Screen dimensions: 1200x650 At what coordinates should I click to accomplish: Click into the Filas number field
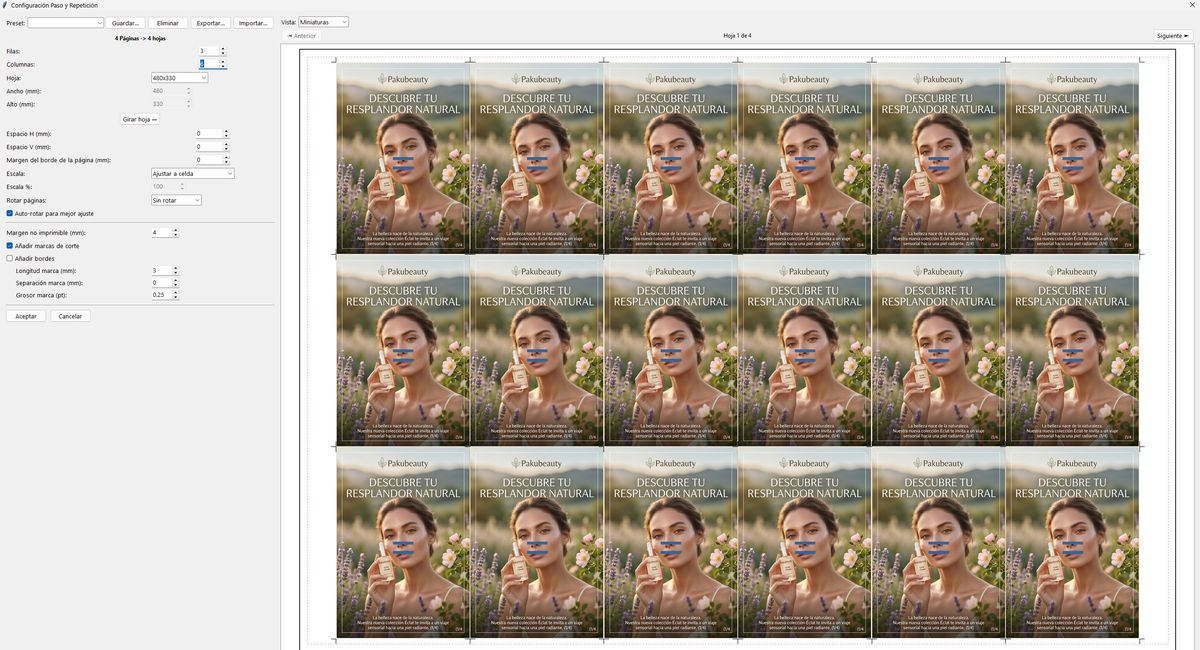pyautogui.click(x=208, y=51)
